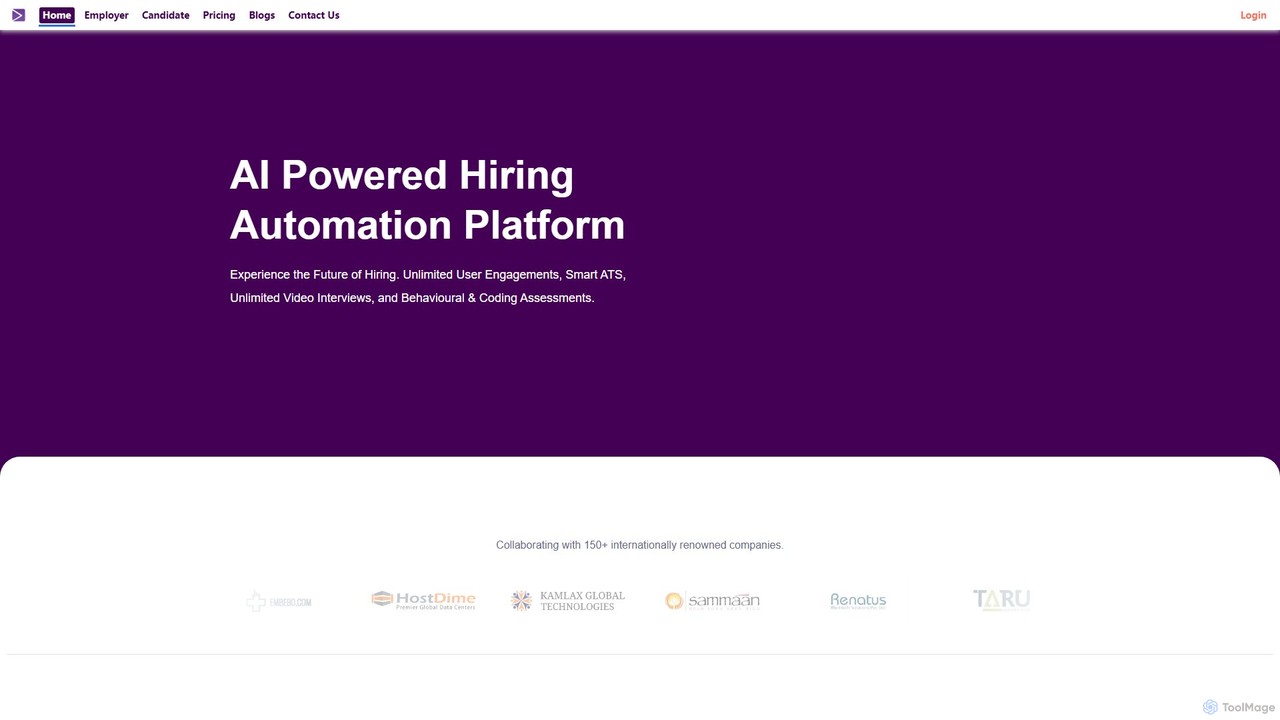View the Pricing page
Viewport: 1280px width, 720px height.
tap(219, 15)
